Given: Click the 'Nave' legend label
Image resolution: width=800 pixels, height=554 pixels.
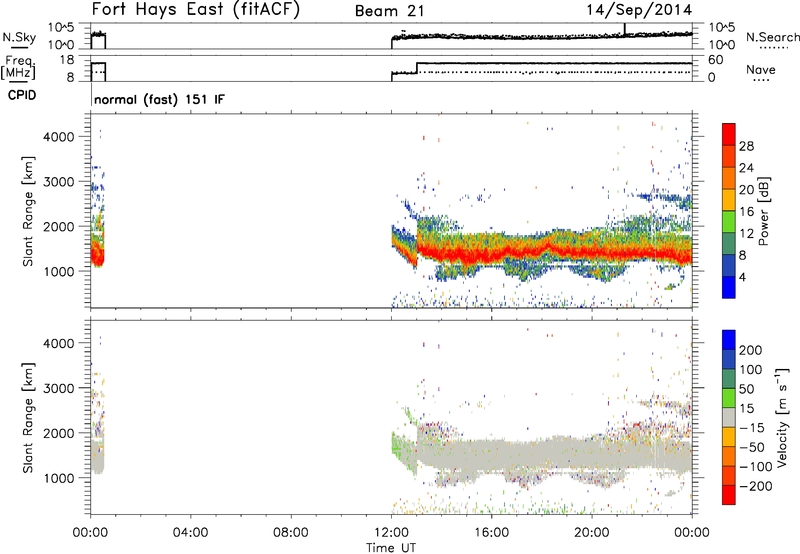Looking at the screenshot, I should click(761, 69).
